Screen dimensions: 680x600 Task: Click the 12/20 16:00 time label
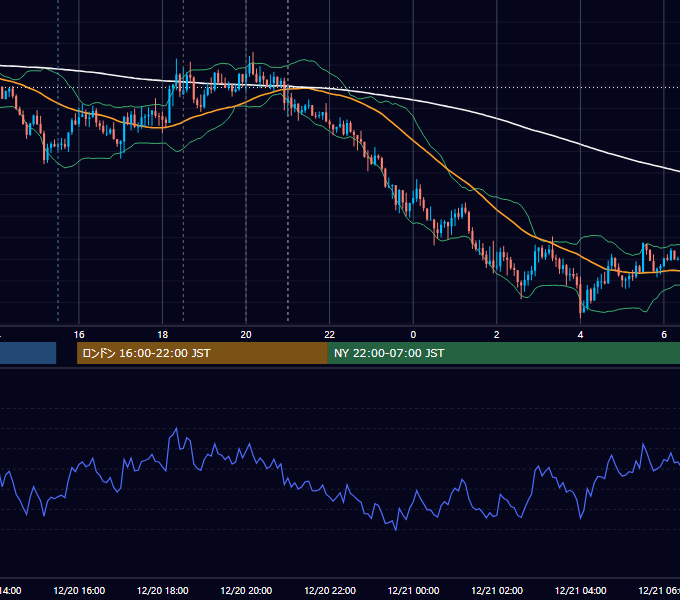[79, 590]
